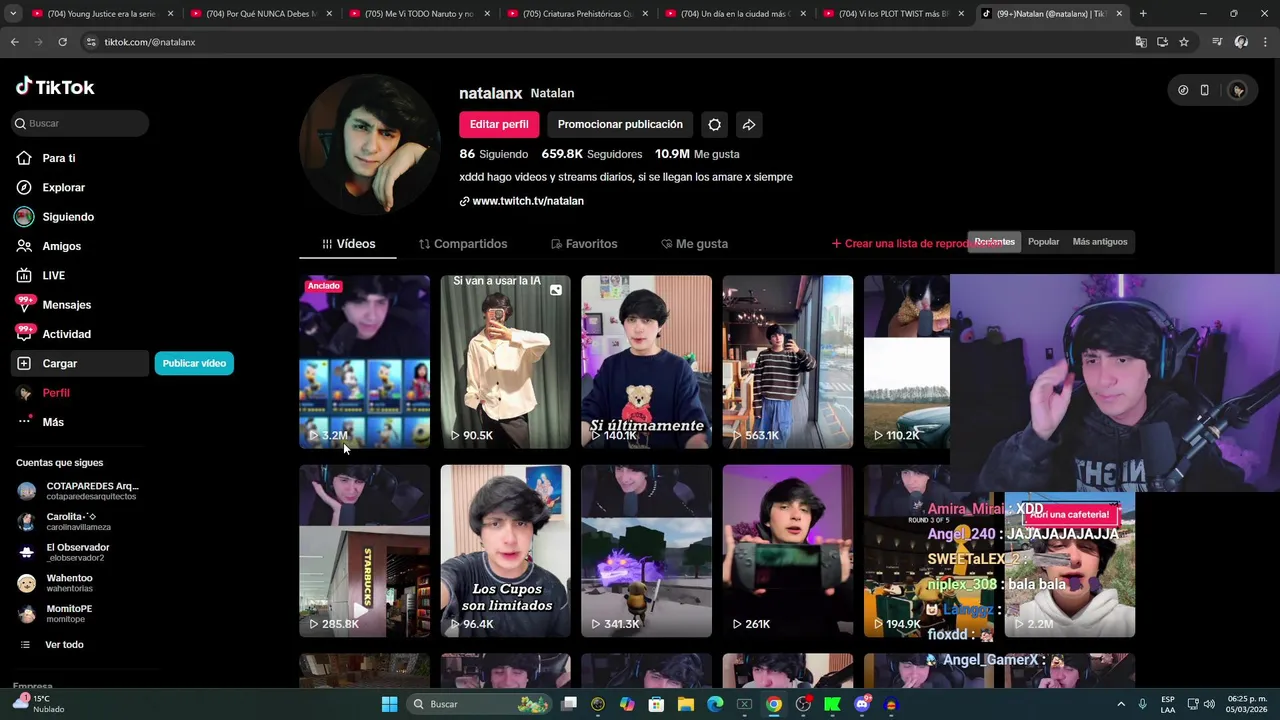The height and width of the screenshot is (720, 1280).
Task: Open Chrome media controls icon
Action: [x=1217, y=42]
